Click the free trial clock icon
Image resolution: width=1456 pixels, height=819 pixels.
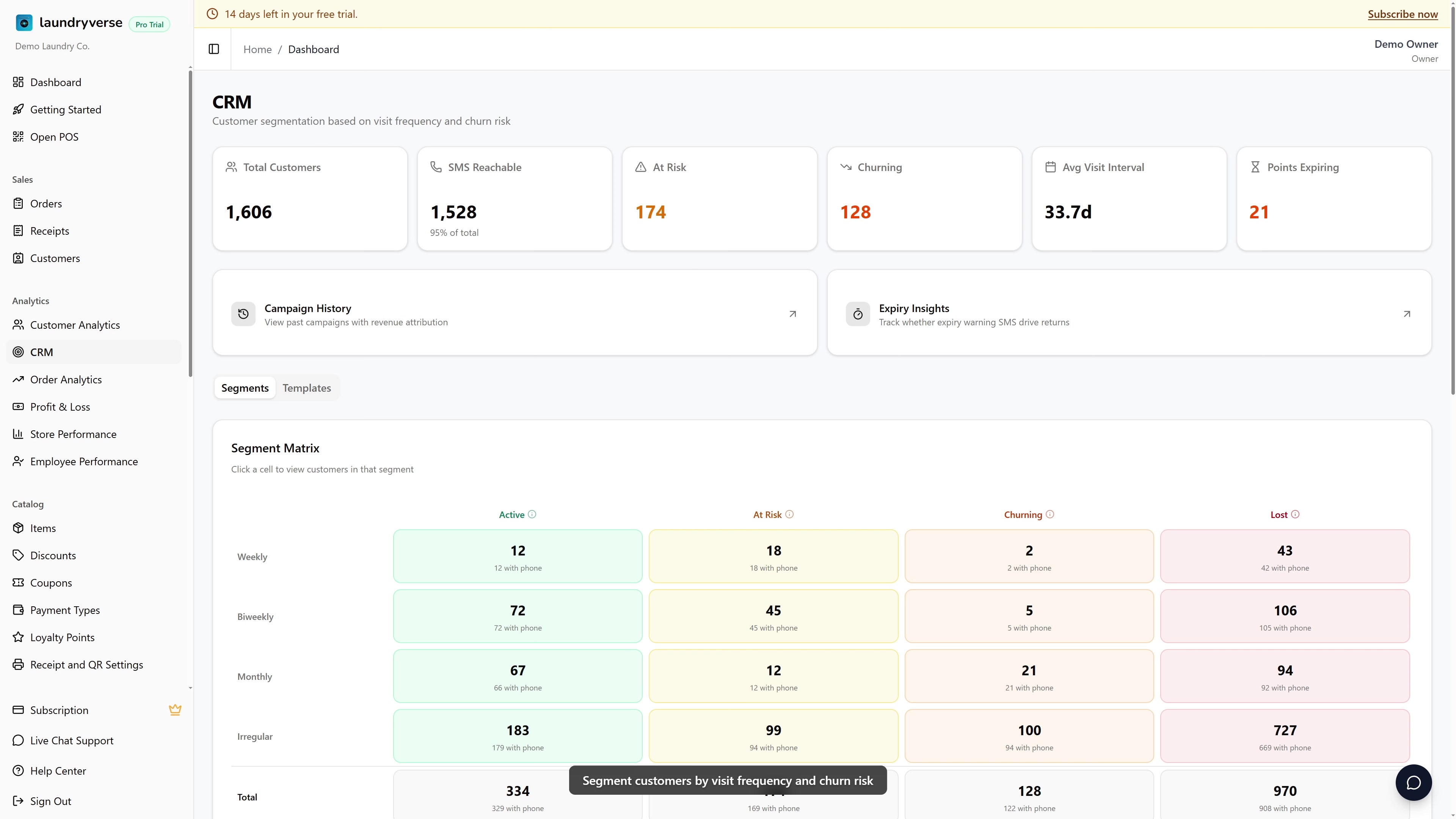click(212, 14)
